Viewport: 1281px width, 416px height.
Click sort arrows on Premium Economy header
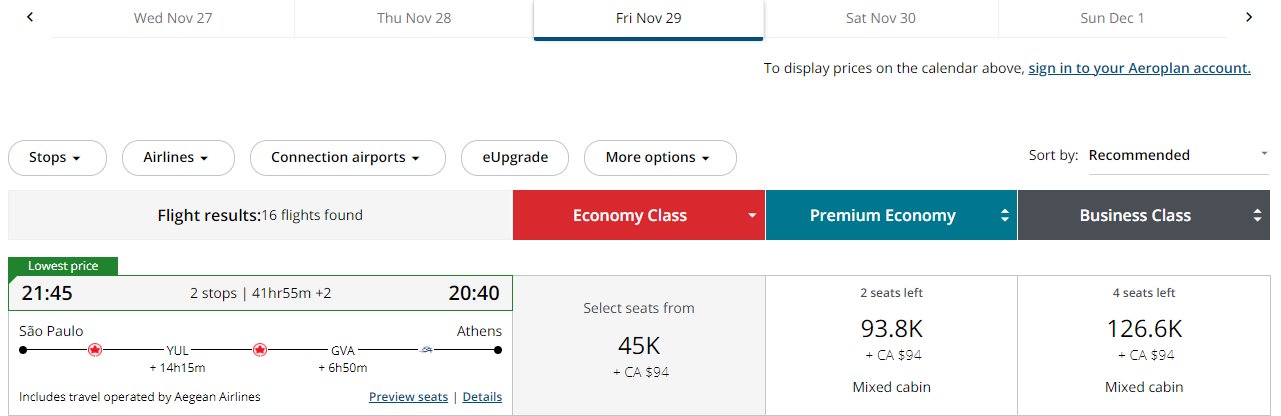(1004, 215)
